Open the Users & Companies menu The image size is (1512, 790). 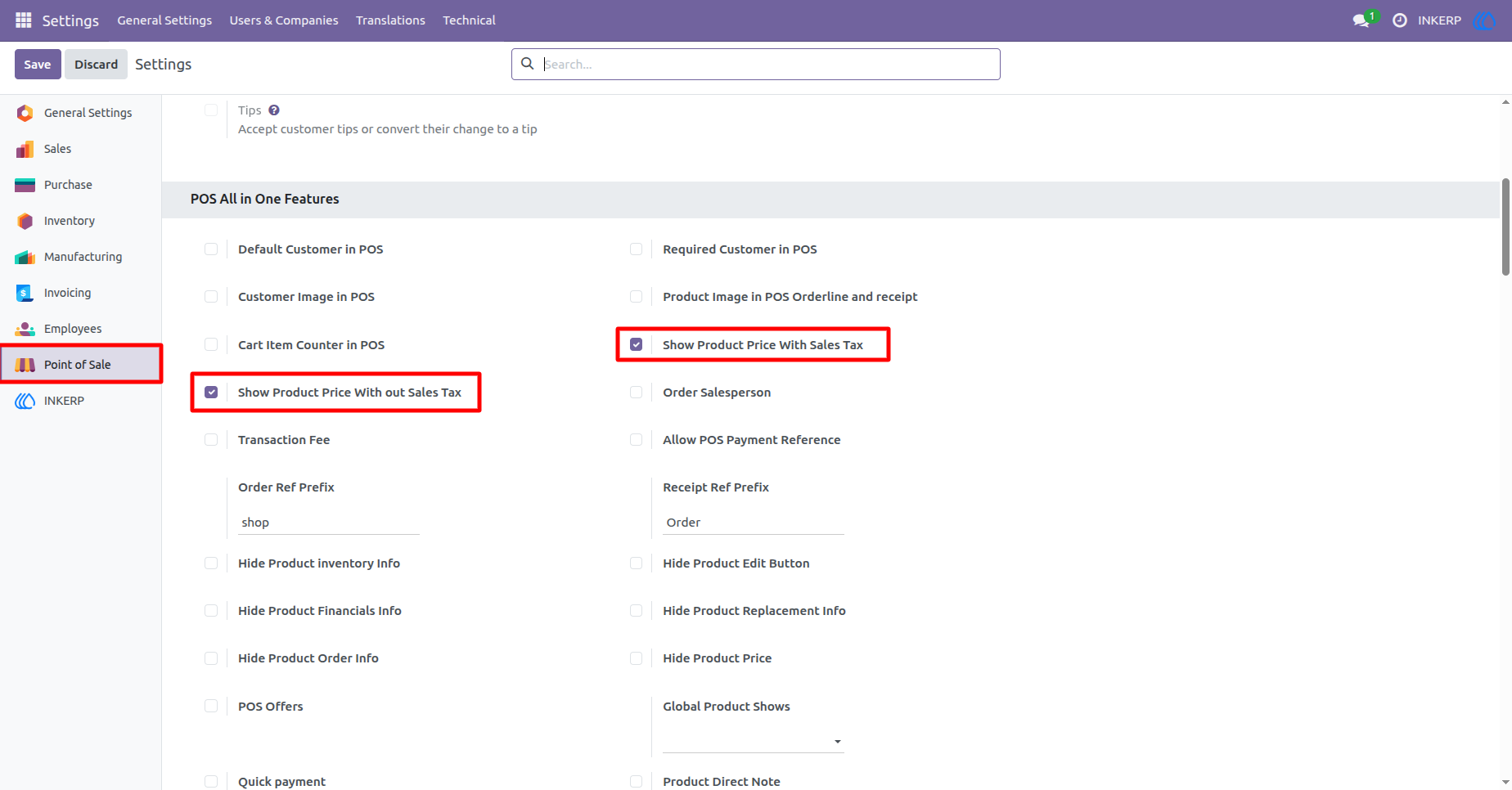(284, 20)
